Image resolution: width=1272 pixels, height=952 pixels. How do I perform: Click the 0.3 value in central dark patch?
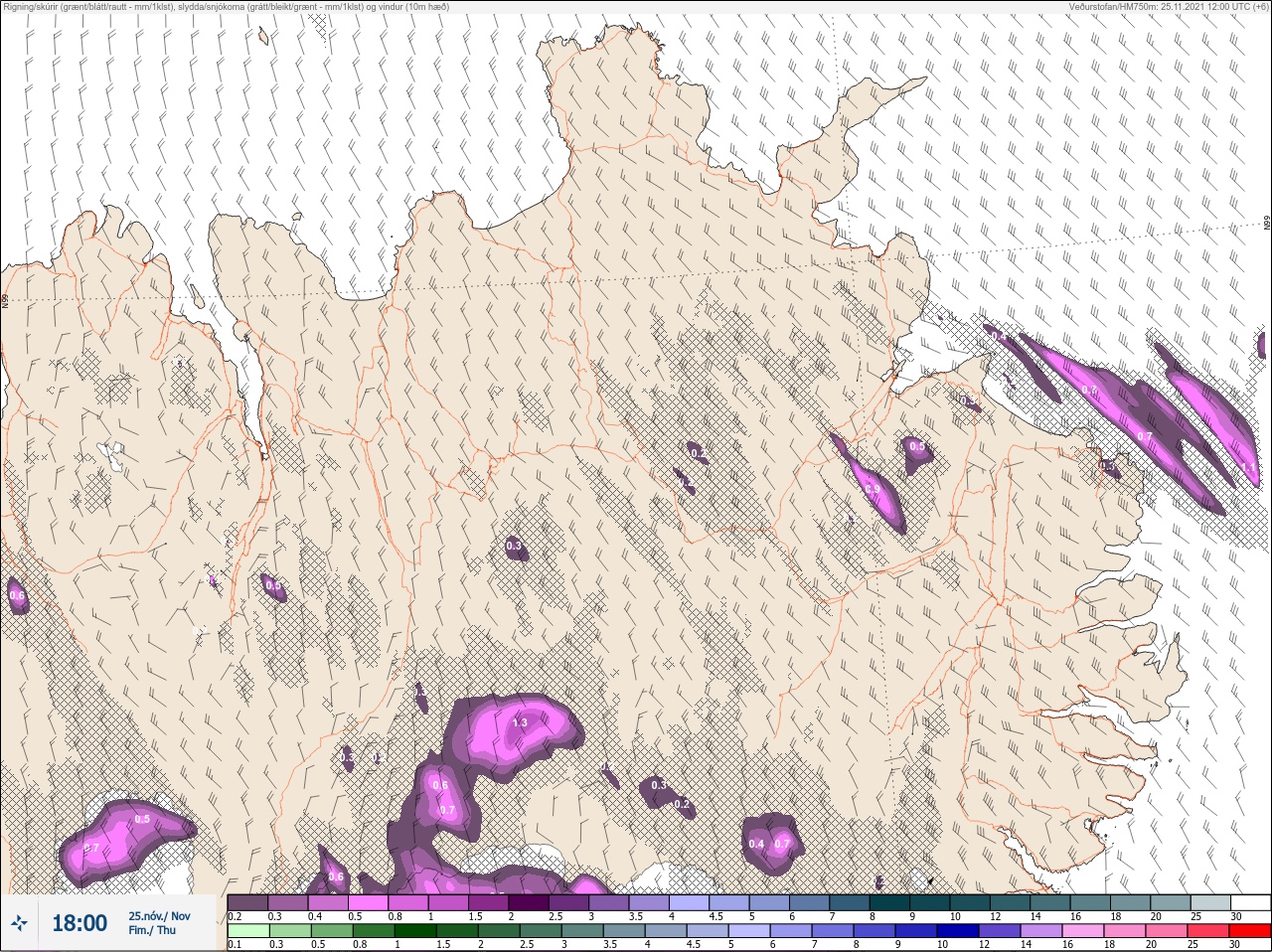tap(514, 546)
